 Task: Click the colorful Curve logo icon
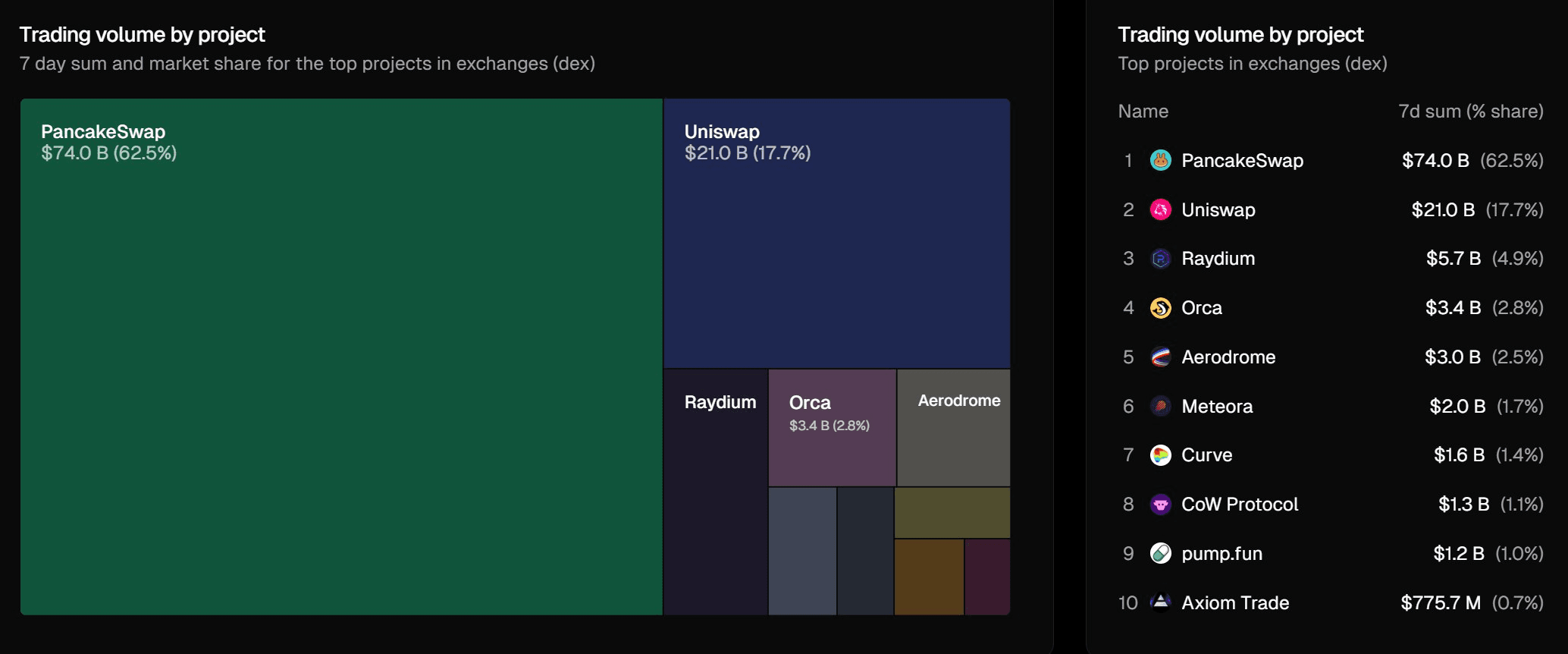(1160, 455)
